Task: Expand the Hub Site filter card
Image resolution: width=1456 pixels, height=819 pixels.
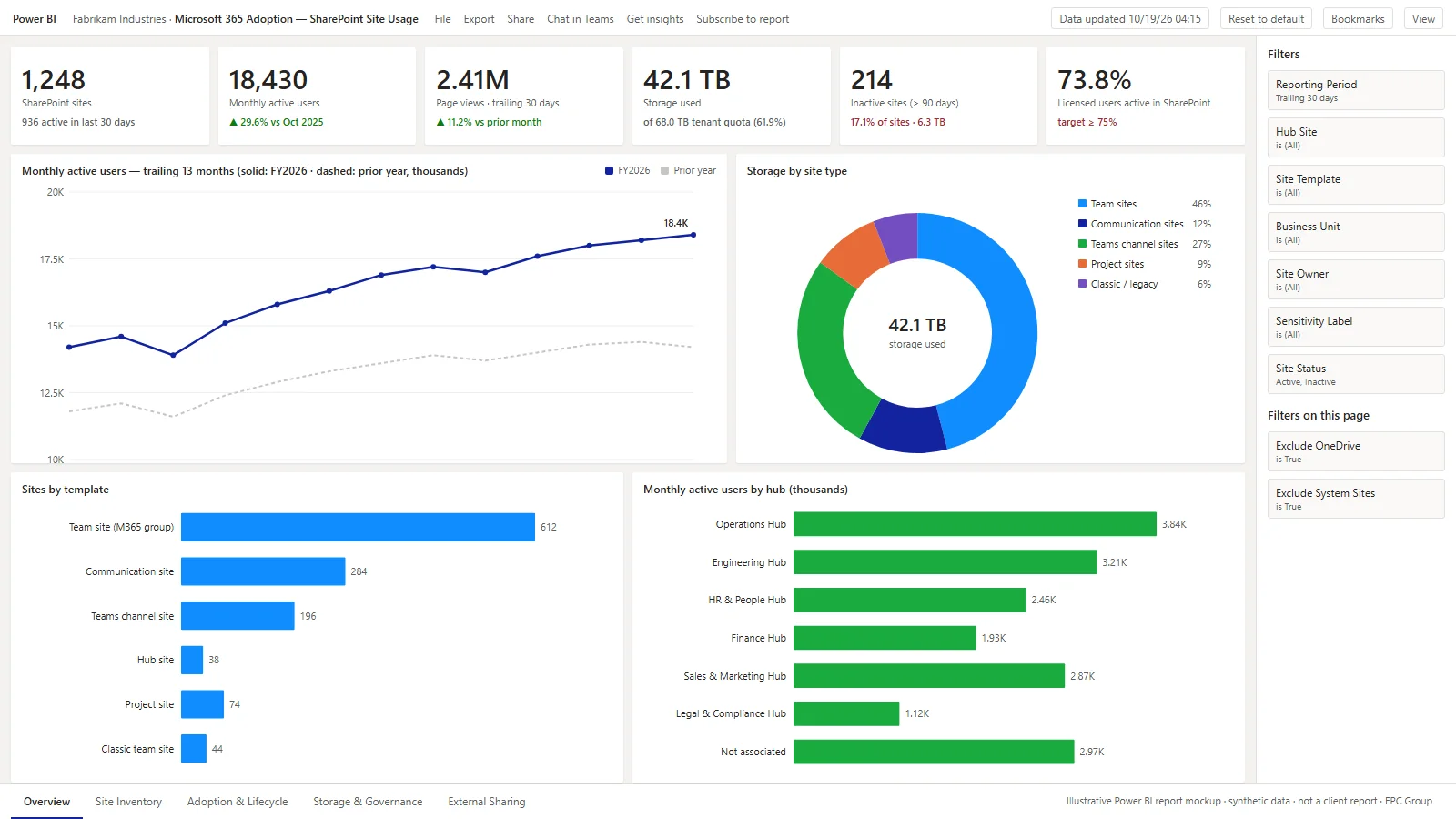Action: point(1356,137)
